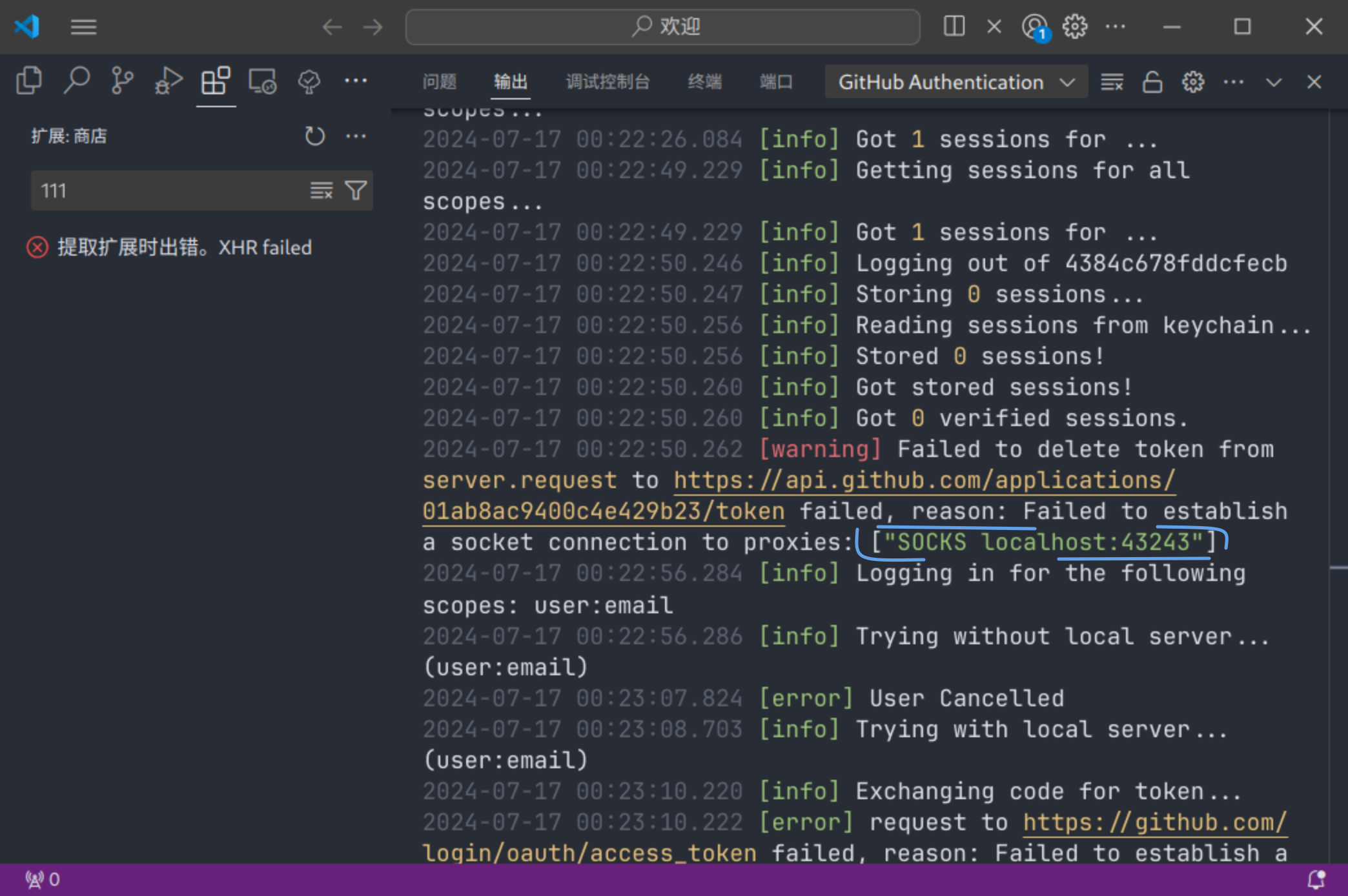
Task: Open GitHub Authentication output channel dropdown
Action: 956,82
